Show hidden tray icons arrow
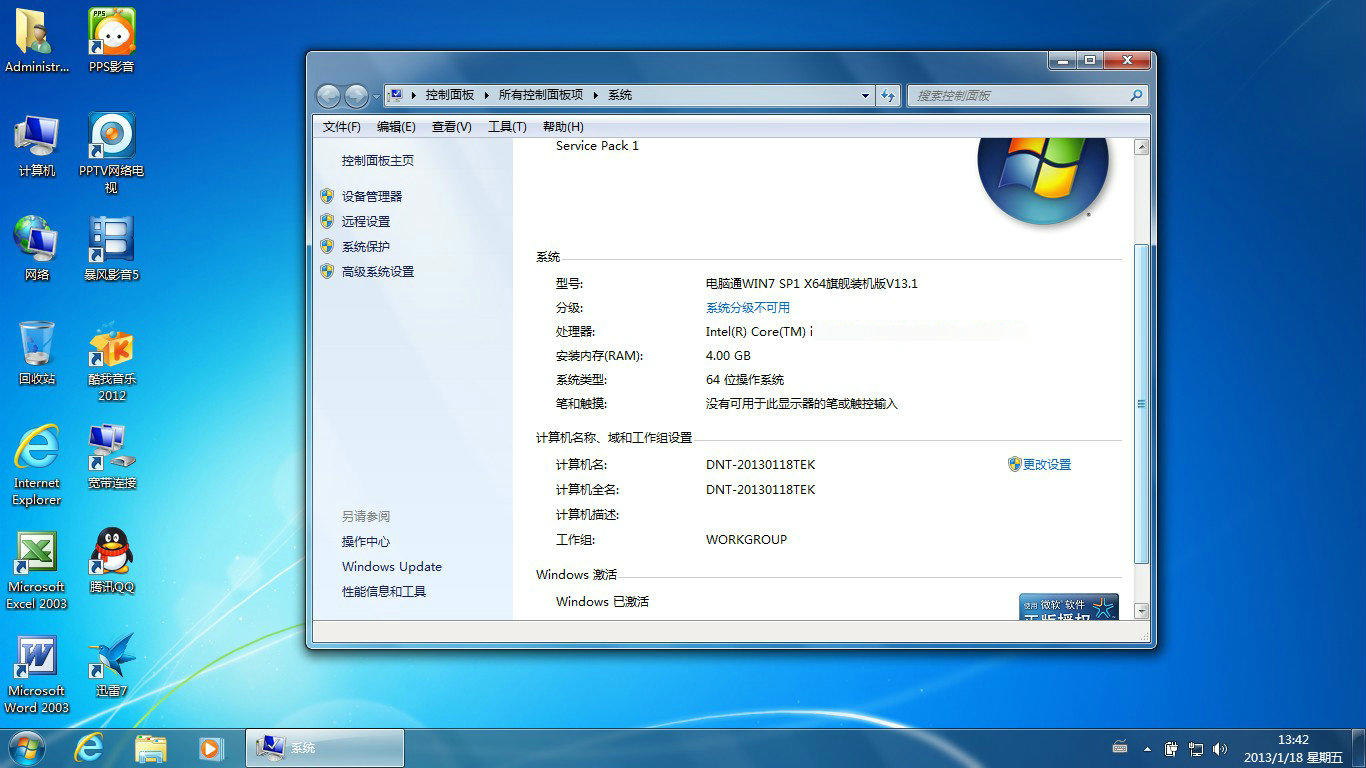 coord(1146,748)
